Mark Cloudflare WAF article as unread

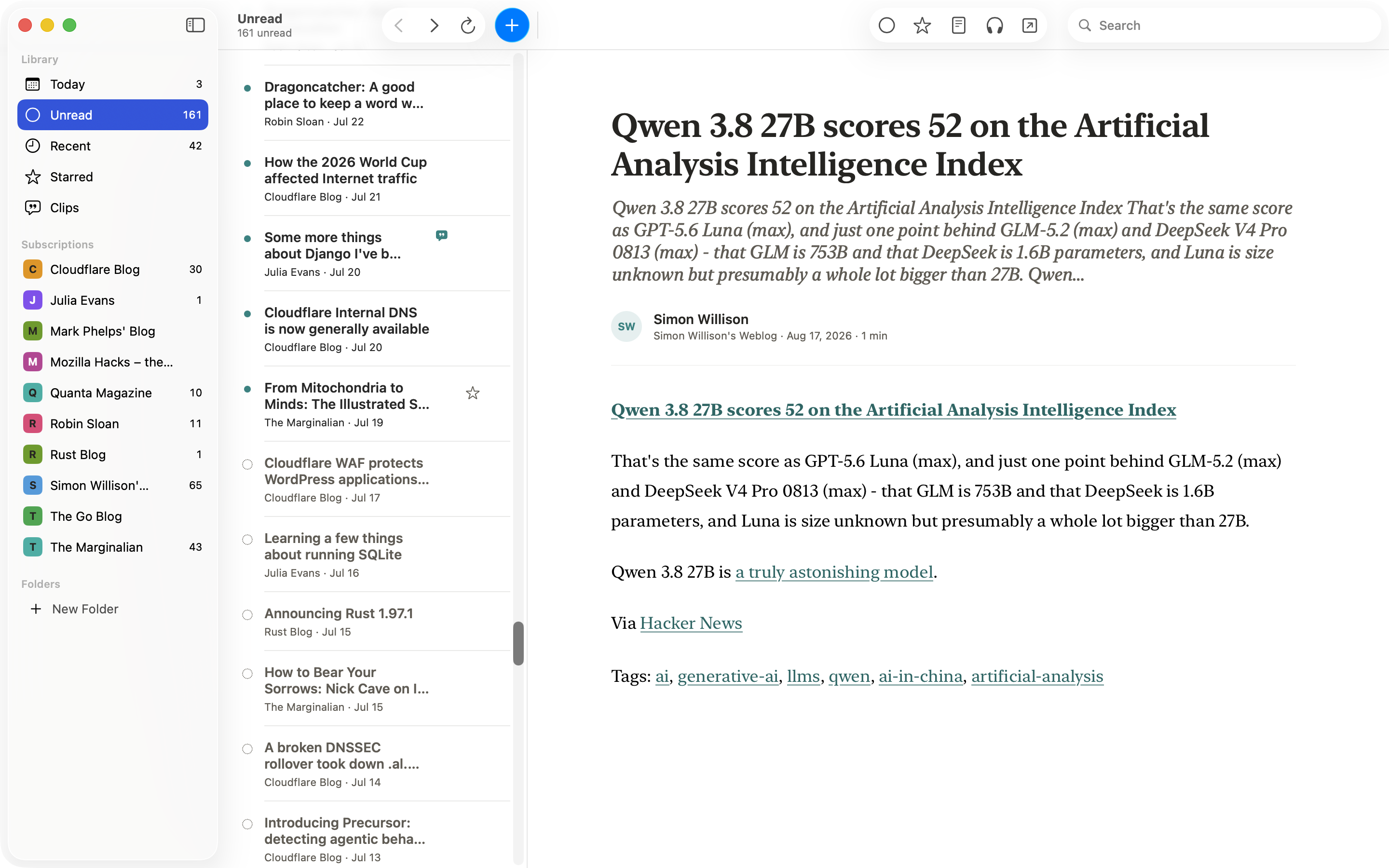[247, 464]
